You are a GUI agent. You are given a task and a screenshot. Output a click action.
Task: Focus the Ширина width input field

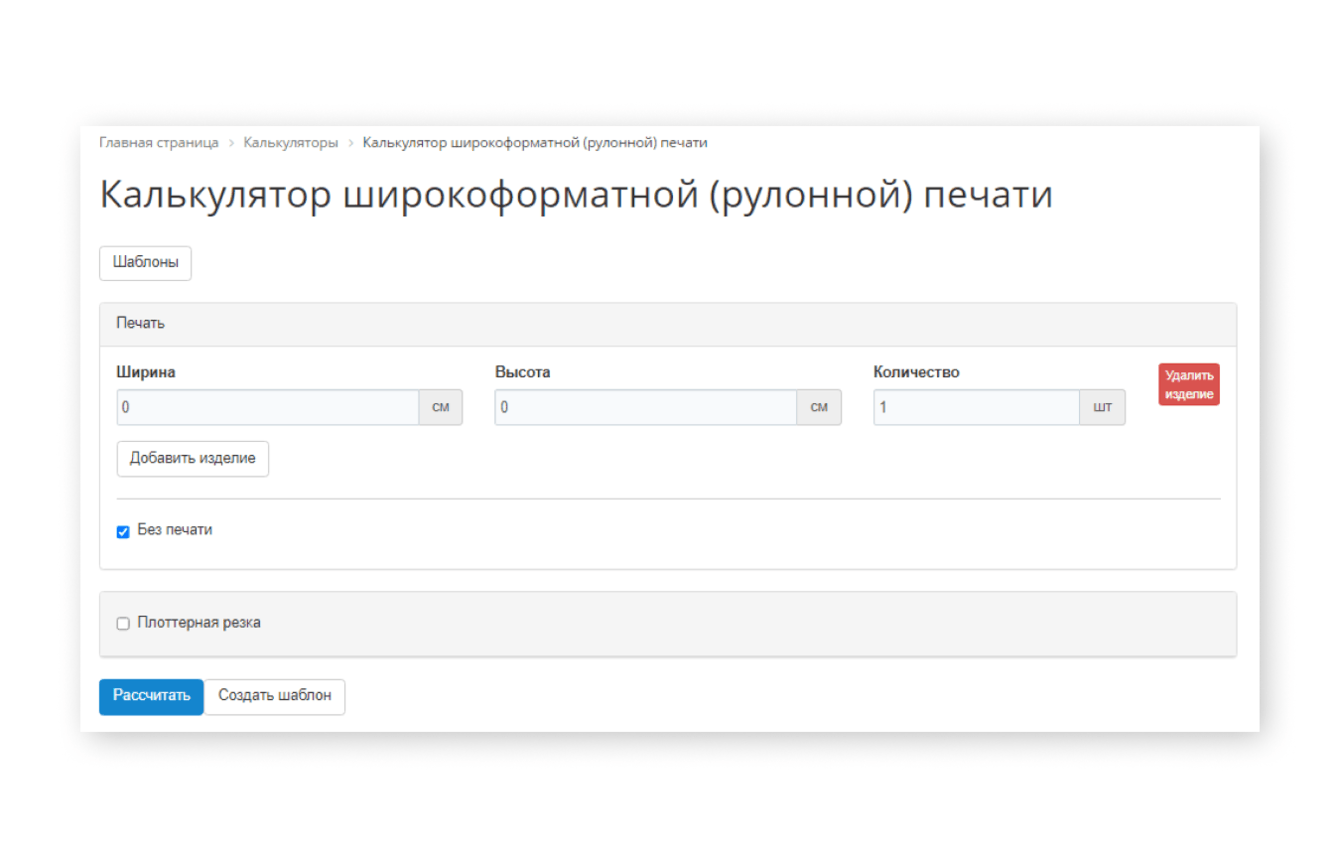pyautogui.click(x=267, y=408)
